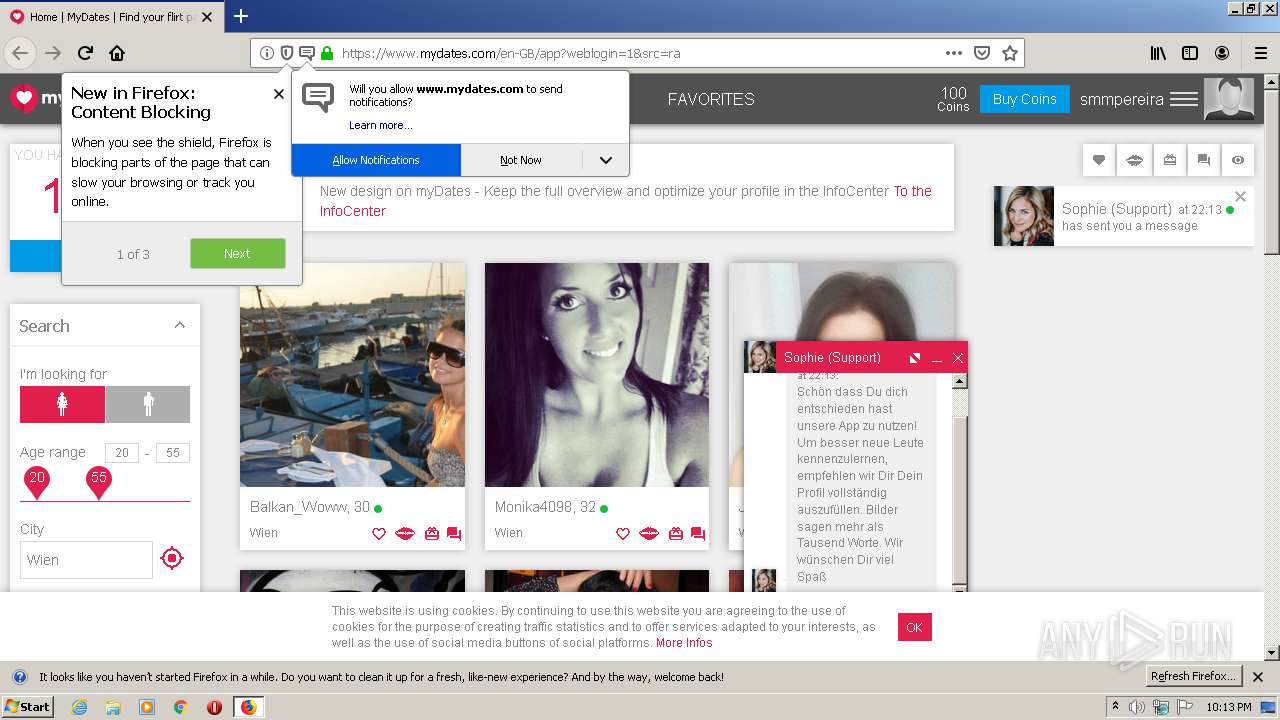This screenshot has height=720, width=1280.
Task: Click Next in the Firefox tour
Action: click(x=238, y=253)
